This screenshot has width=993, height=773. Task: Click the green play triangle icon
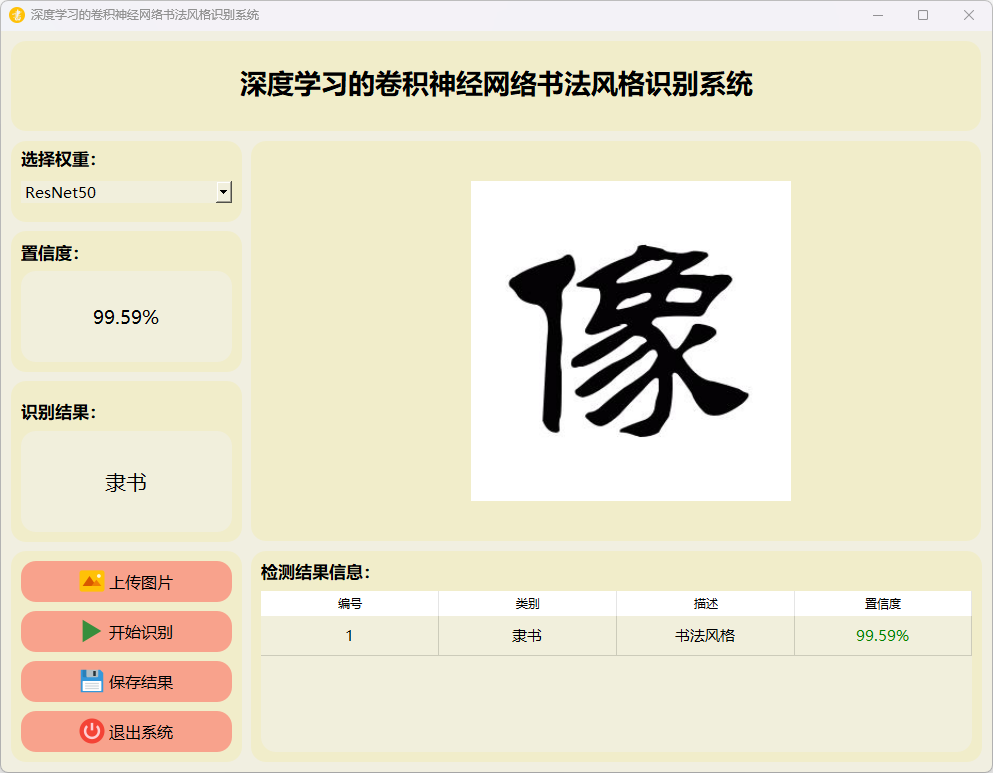92,631
